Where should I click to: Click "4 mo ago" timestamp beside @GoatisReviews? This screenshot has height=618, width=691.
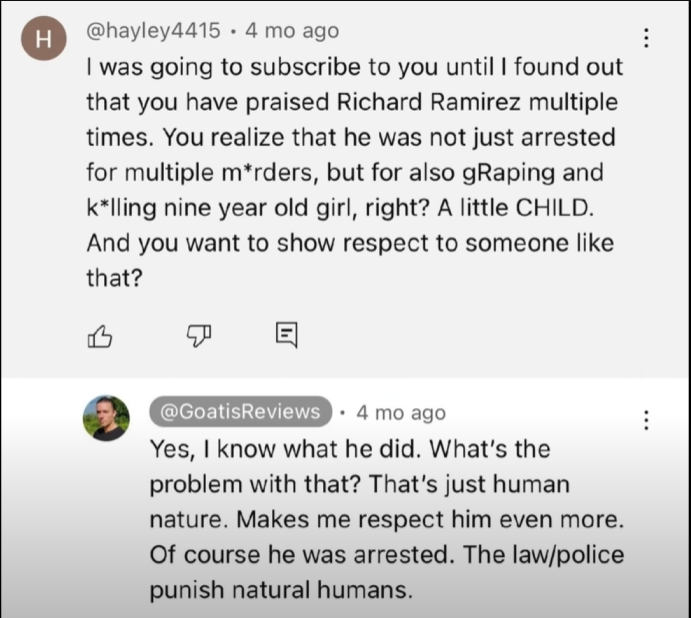[x=400, y=412]
